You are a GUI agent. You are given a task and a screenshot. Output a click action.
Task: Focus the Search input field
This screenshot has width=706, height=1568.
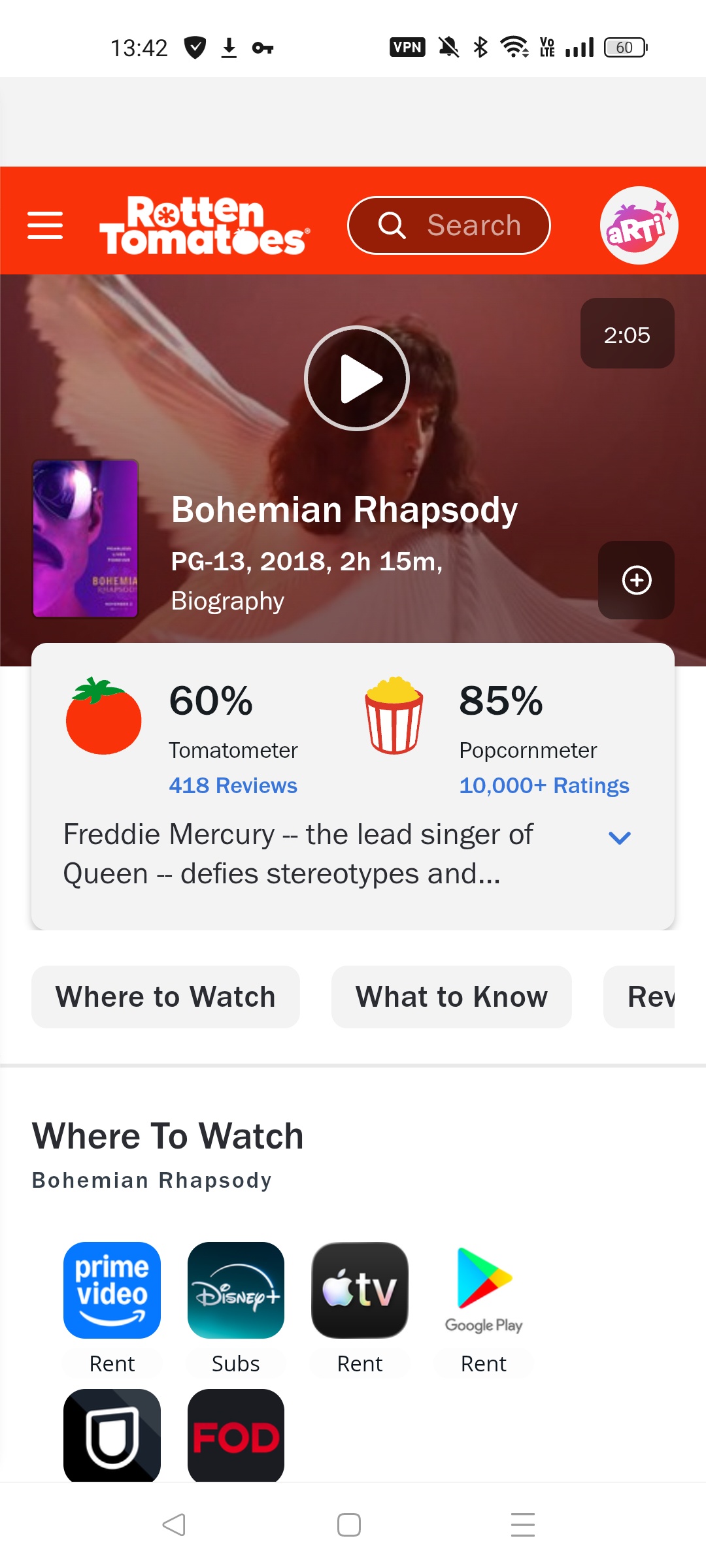[449, 225]
